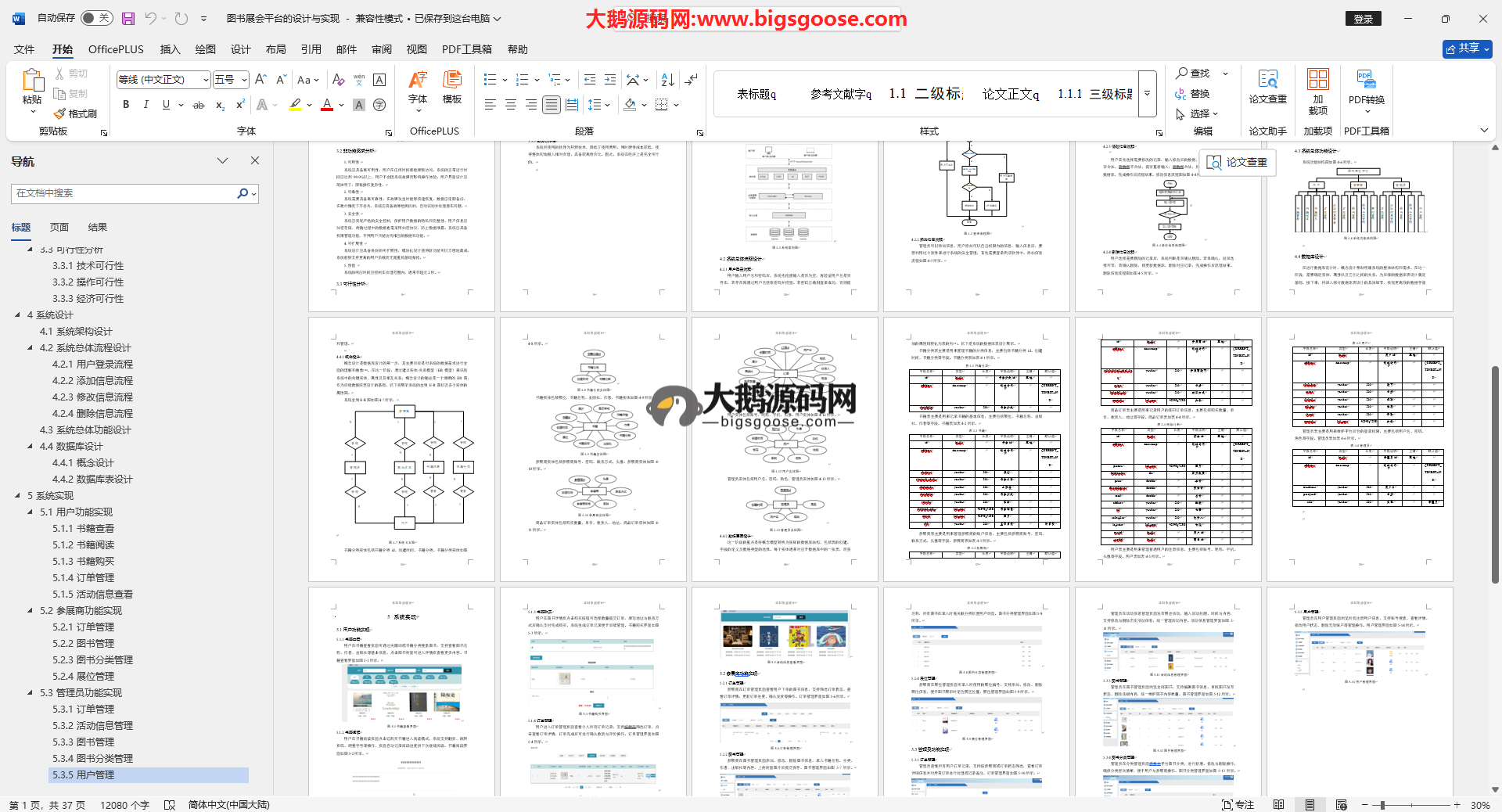Open the 论文查重 plagiarism check tool
Screen dimensions: 1502x812
(x=1267, y=87)
